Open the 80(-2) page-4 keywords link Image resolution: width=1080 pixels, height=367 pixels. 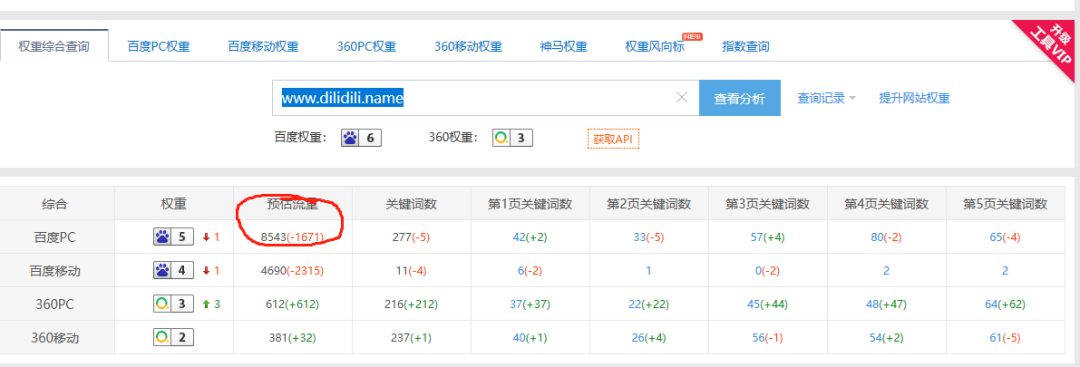886,238
